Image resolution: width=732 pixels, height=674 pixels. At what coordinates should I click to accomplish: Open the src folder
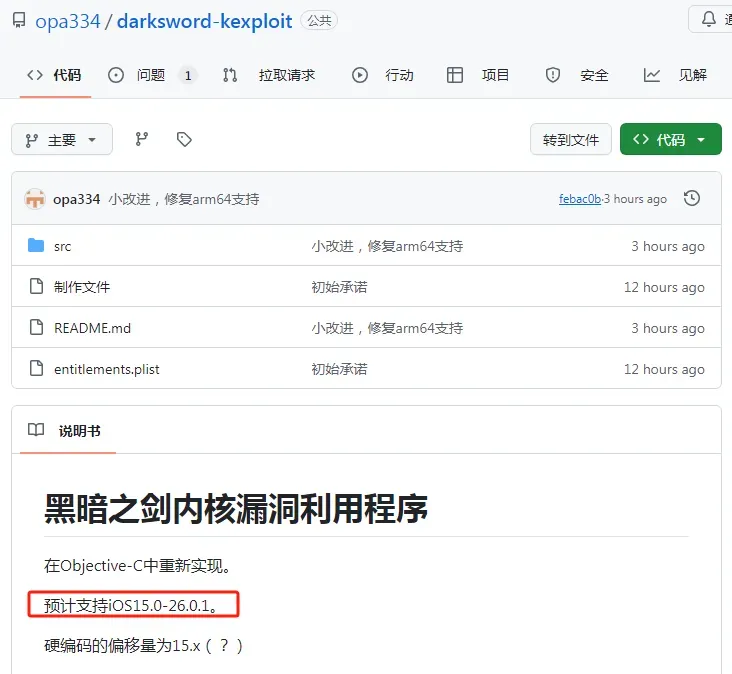(63, 246)
